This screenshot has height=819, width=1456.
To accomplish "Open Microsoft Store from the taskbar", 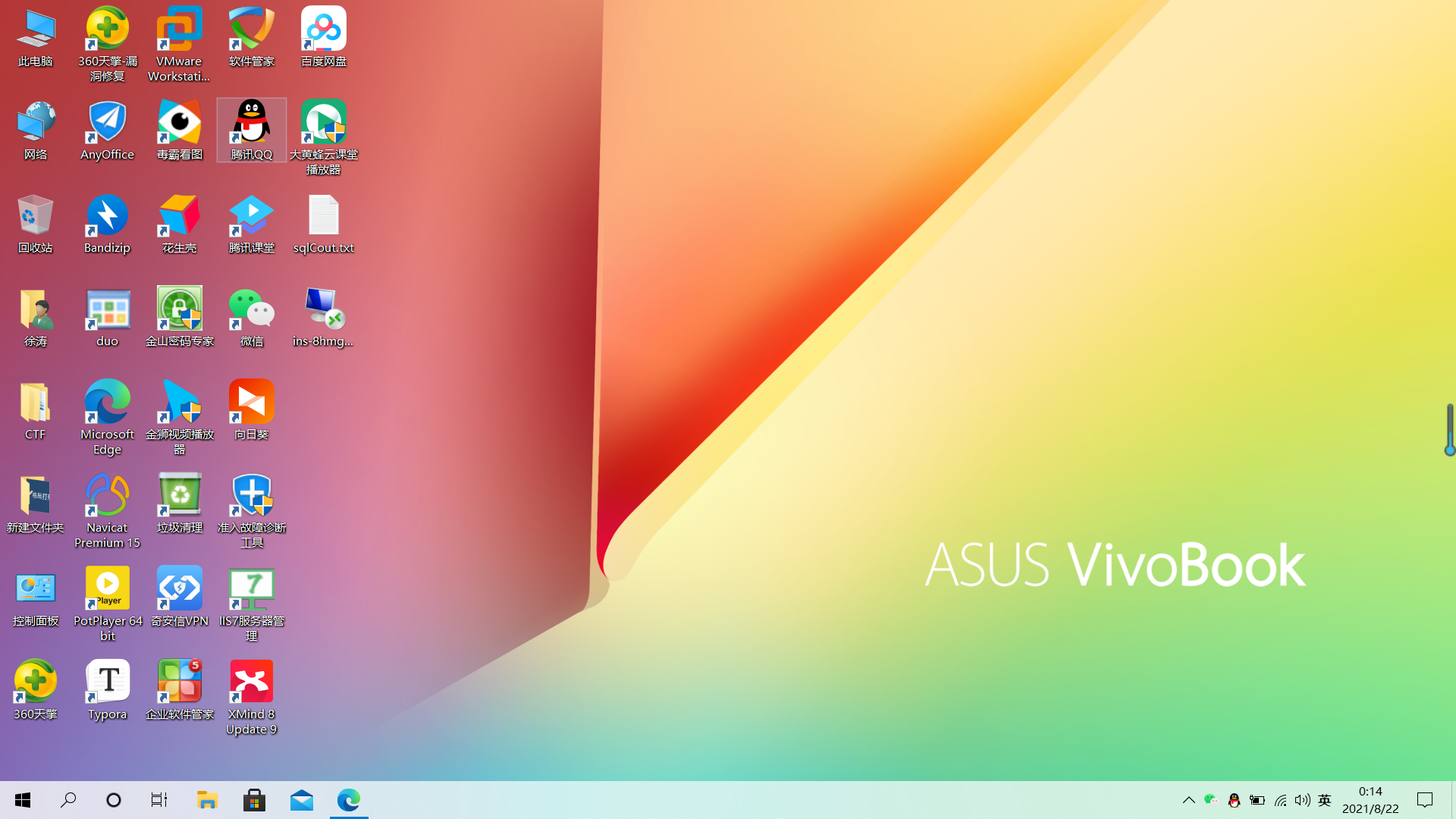I will [254, 800].
